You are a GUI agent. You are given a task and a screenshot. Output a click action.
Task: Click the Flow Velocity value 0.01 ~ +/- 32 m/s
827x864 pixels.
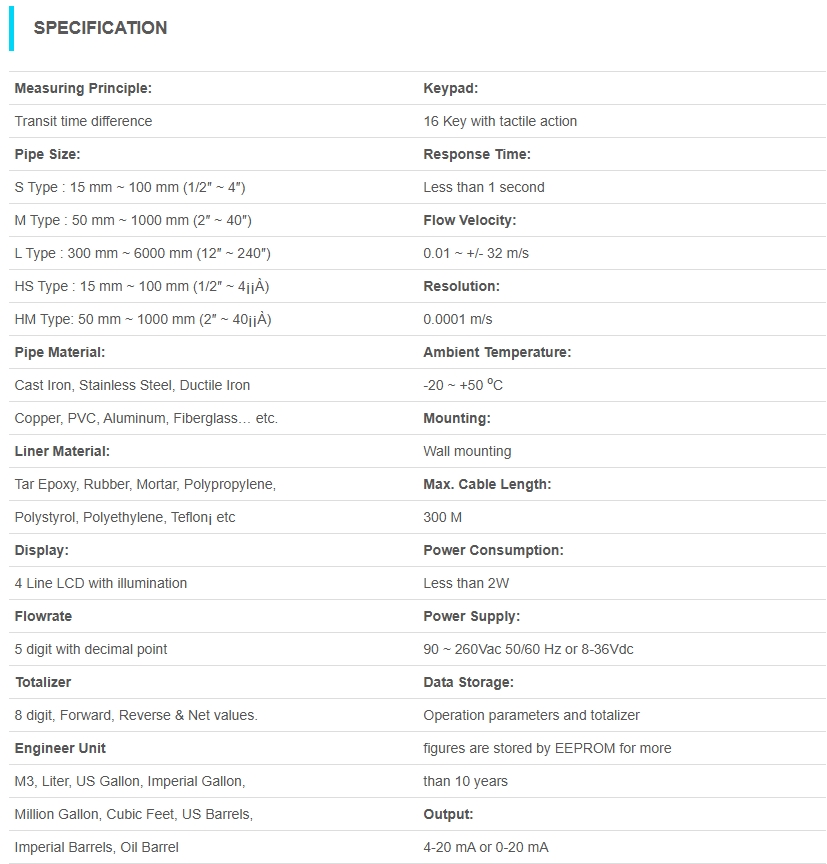pyautogui.click(x=476, y=253)
